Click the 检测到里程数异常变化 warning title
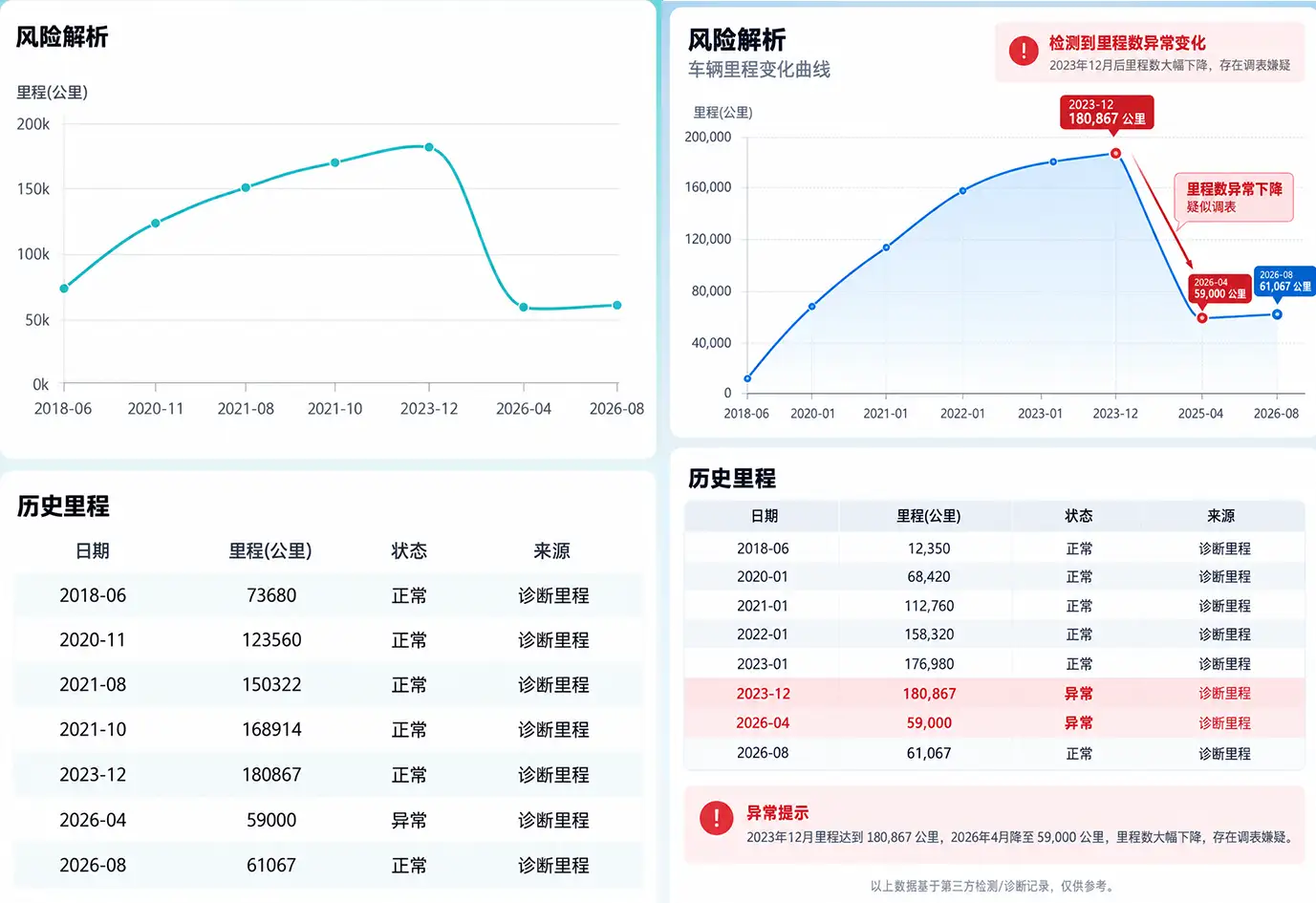The image size is (1316, 903). point(1127,43)
